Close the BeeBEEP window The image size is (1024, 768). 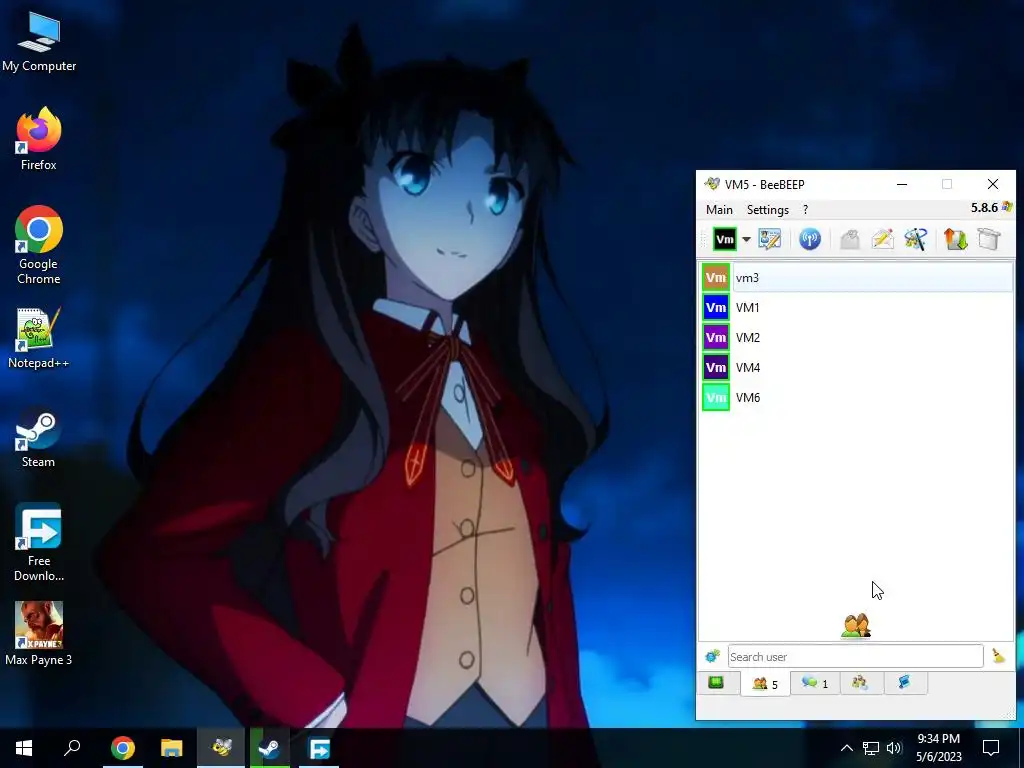tap(993, 184)
